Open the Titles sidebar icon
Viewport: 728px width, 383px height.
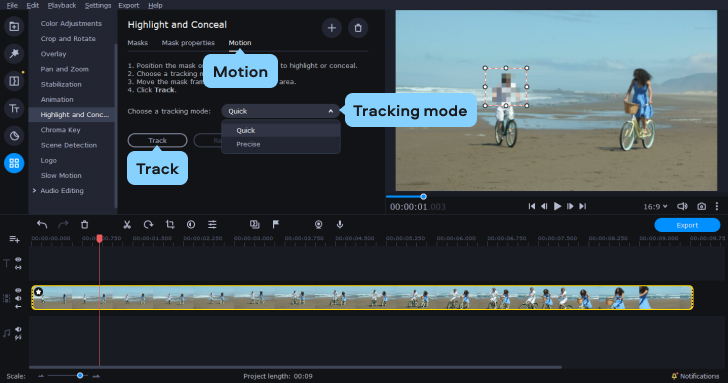tap(14, 109)
